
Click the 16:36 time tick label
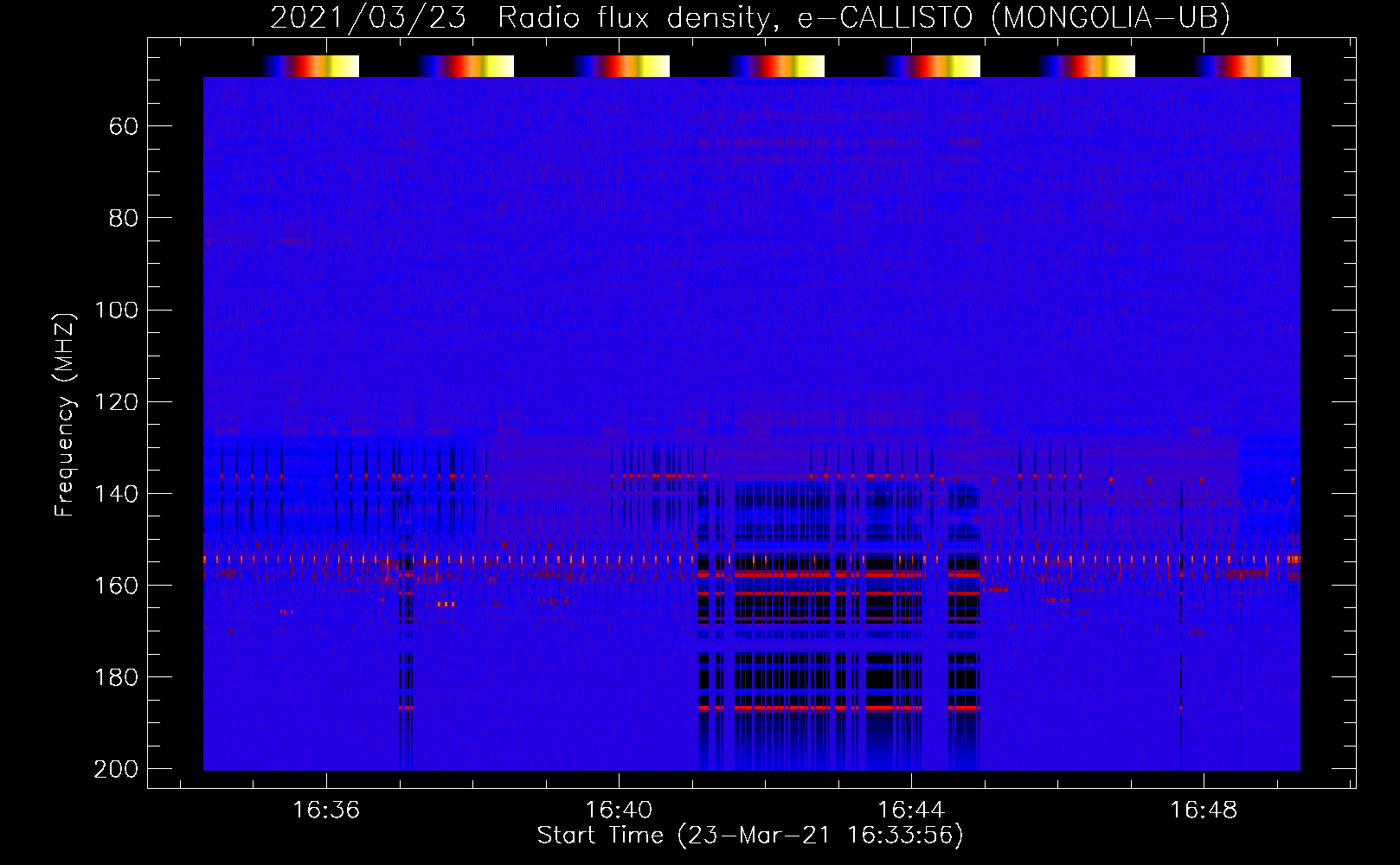pyautogui.click(x=326, y=810)
